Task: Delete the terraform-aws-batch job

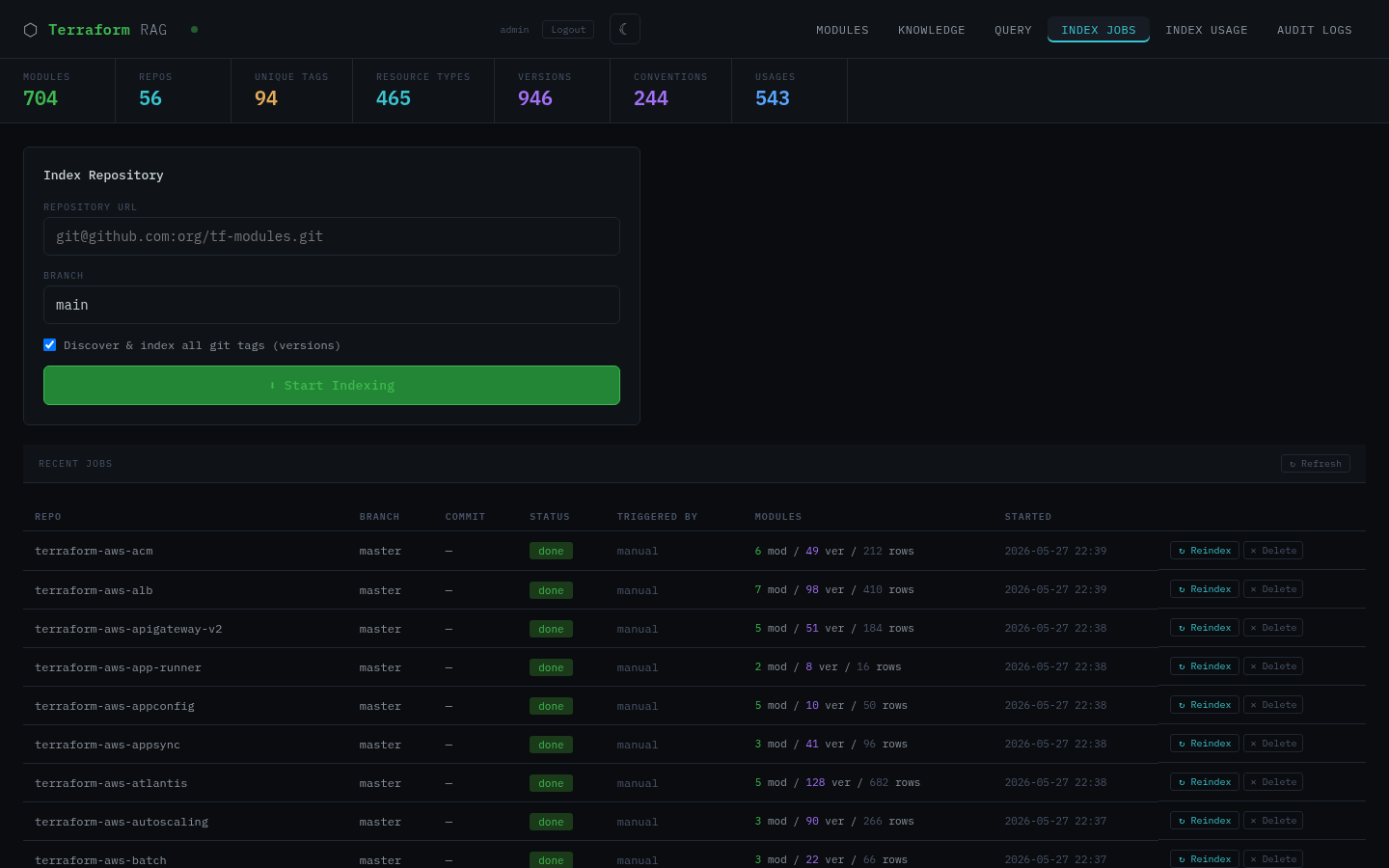Action: (1273, 859)
